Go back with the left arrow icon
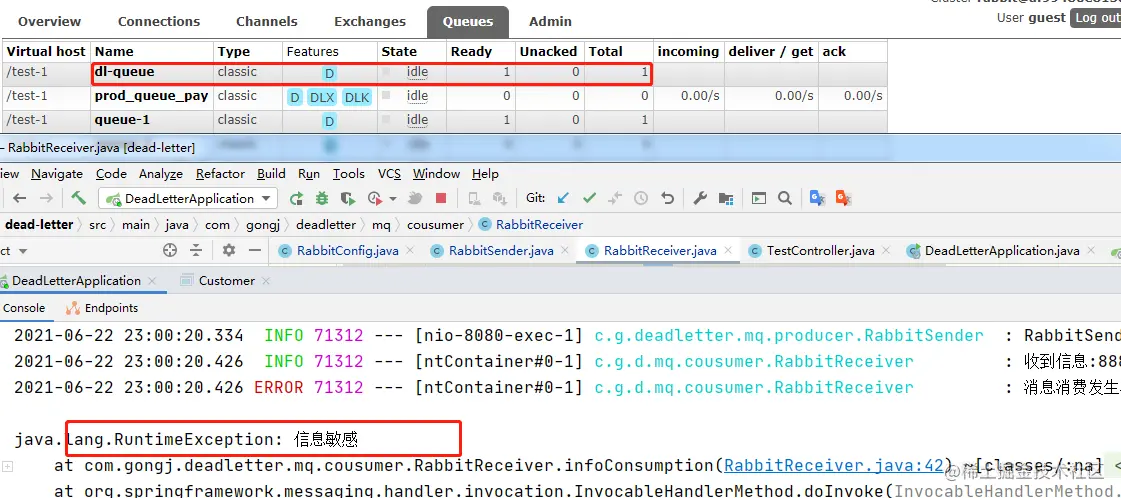This screenshot has height=498, width=1121. pos(20,198)
